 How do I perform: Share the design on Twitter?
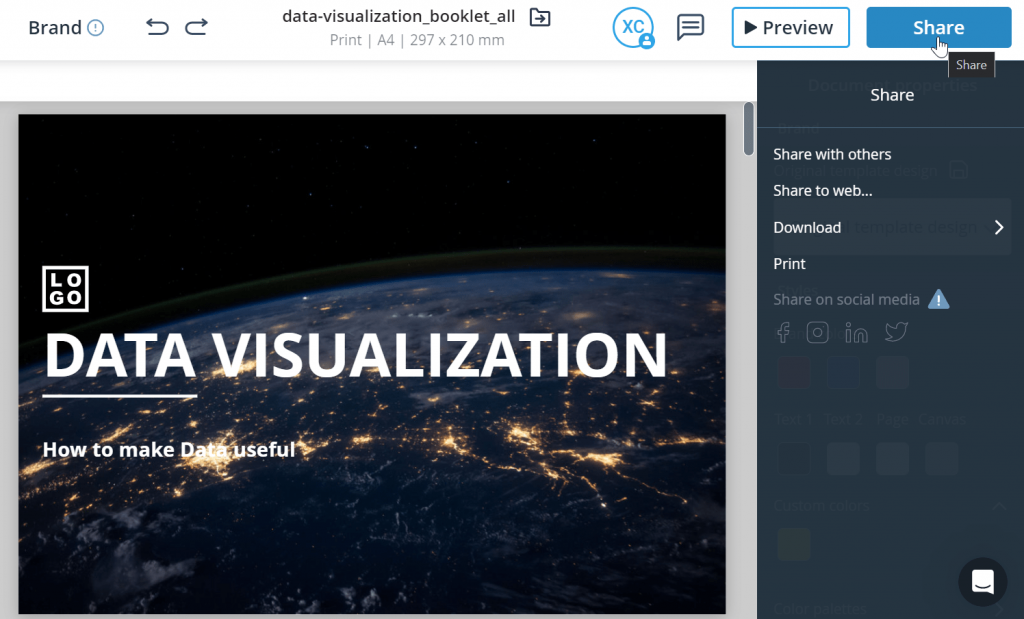pyautogui.click(x=895, y=332)
